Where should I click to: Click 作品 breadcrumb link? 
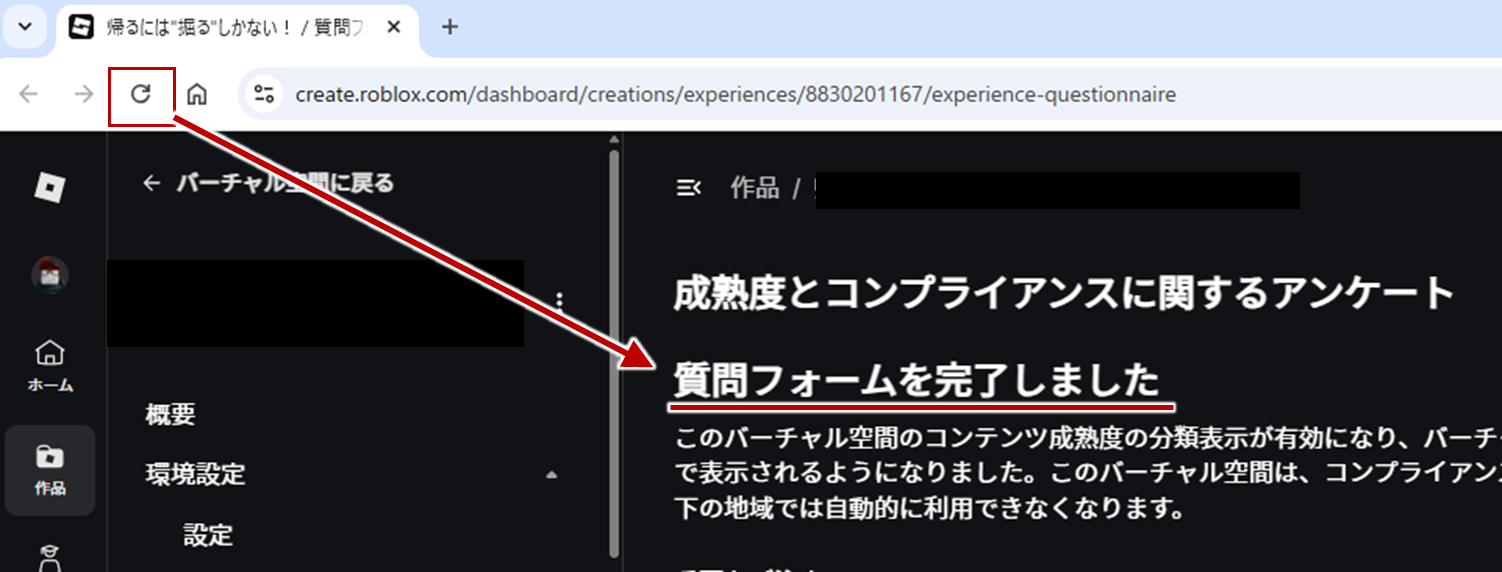click(755, 187)
